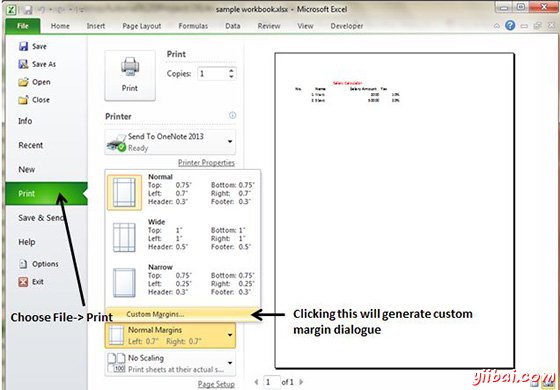Open the Help section in sidebar
The image size is (560, 390).
tap(27, 242)
